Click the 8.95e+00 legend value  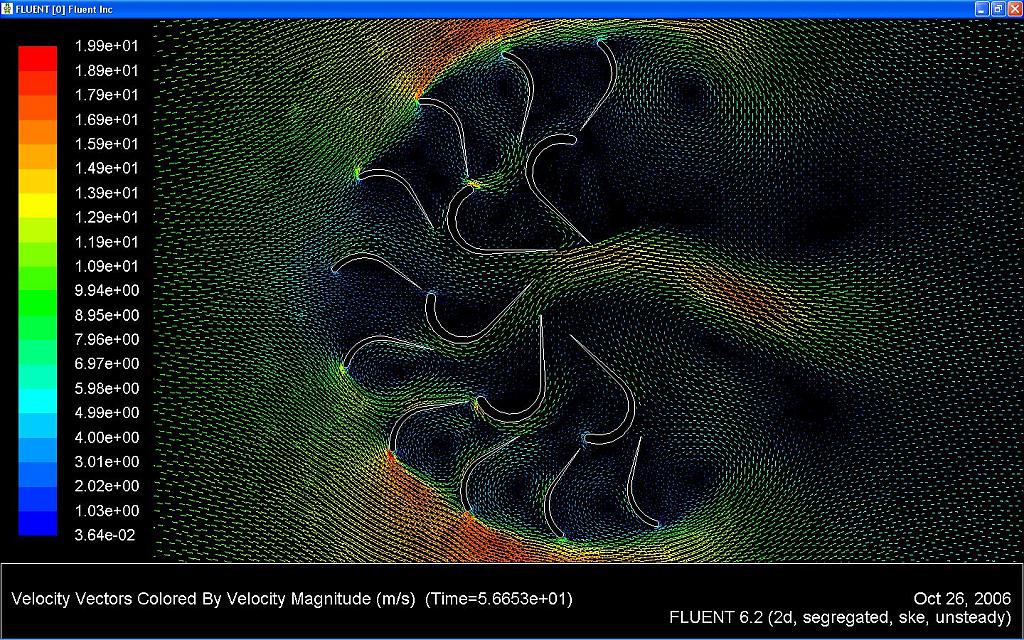[x=106, y=315]
